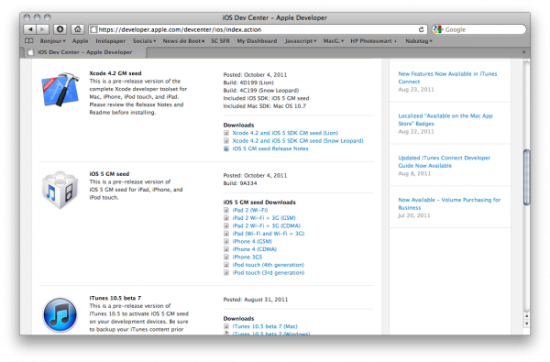Open iOS 5 GM seed Release Notes
550x362 pixels.
[x=270, y=149]
